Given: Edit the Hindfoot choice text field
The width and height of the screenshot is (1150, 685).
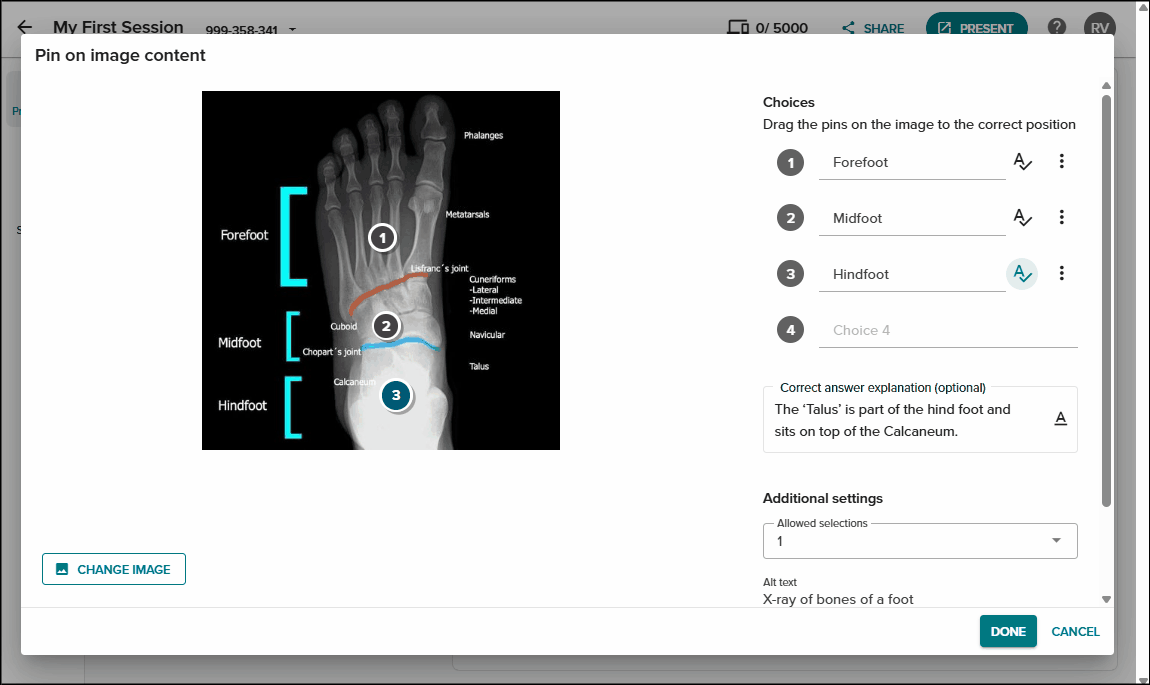Looking at the screenshot, I should pos(912,274).
